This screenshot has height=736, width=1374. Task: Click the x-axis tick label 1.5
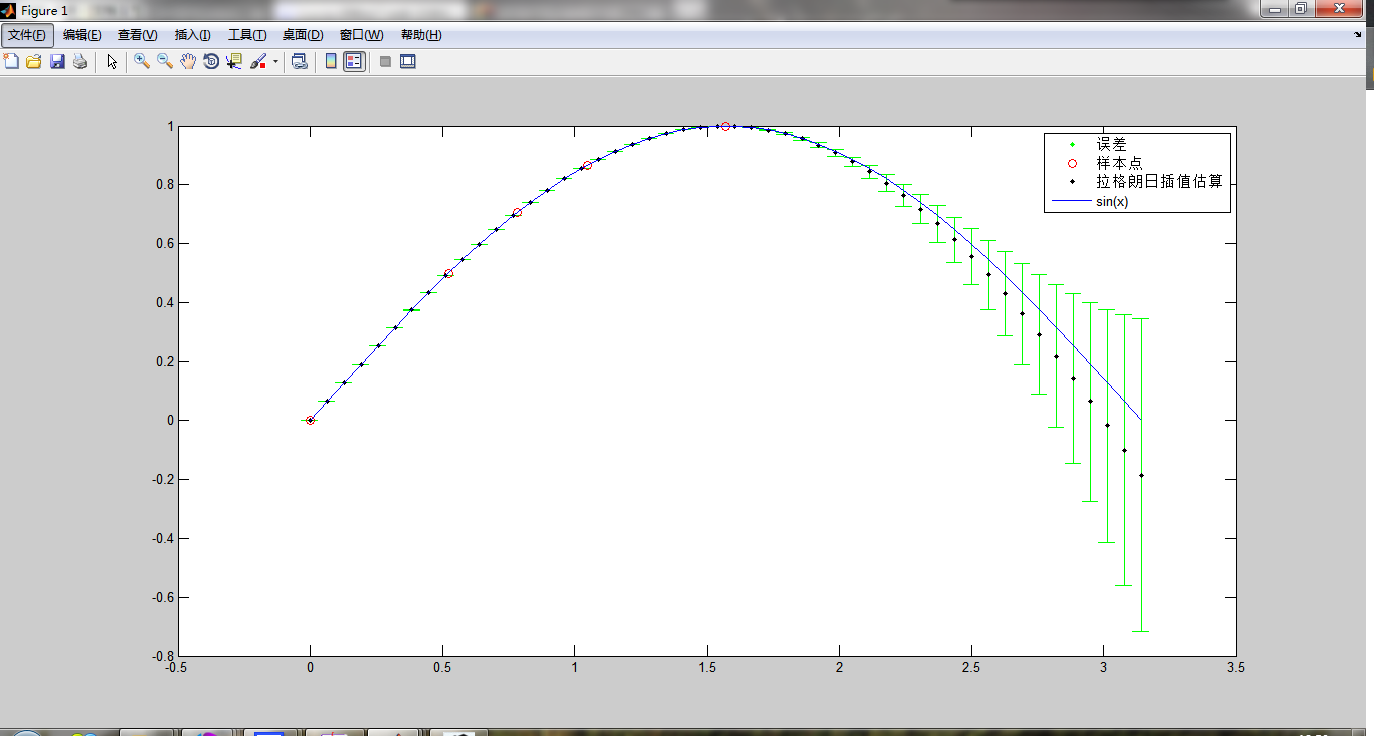click(x=708, y=668)
